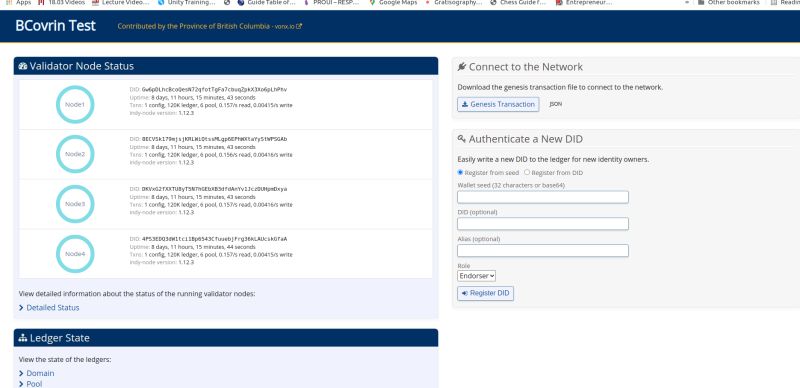
Task: Click the 'Easily write a new DID' description
Action: 553,159
